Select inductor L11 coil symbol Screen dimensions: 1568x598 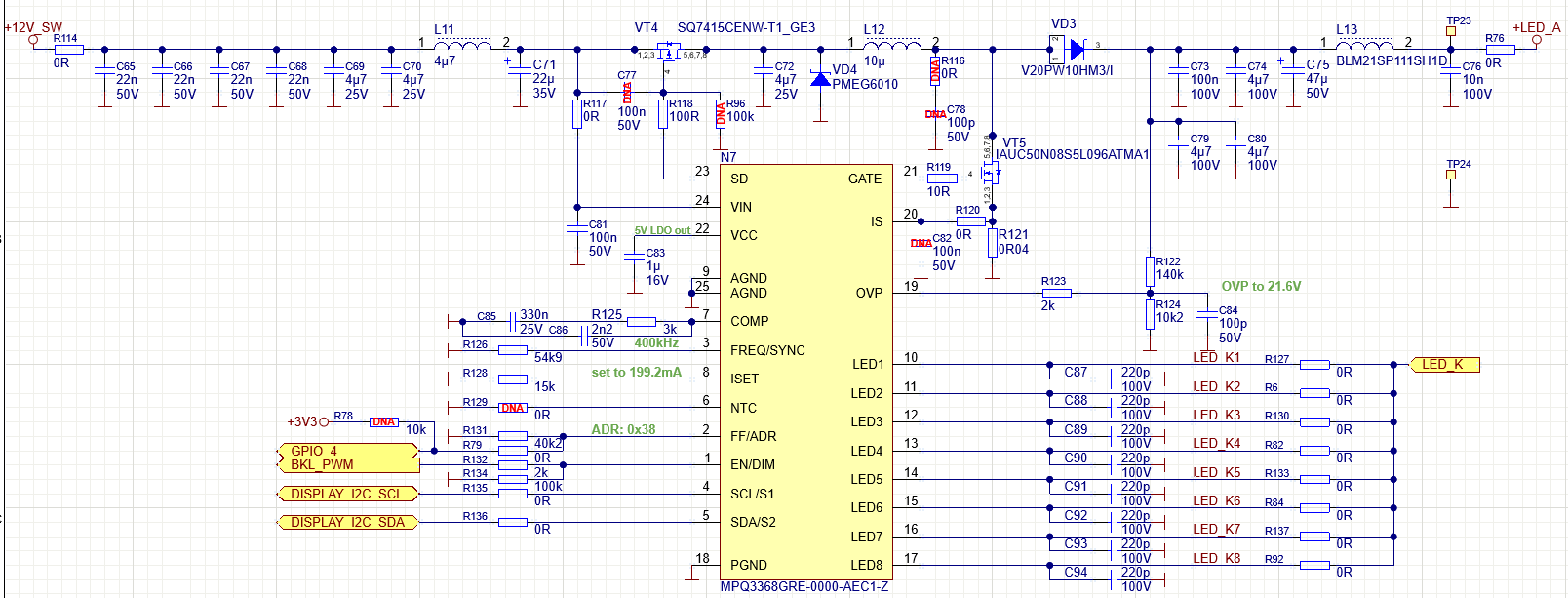pos(462,44)
